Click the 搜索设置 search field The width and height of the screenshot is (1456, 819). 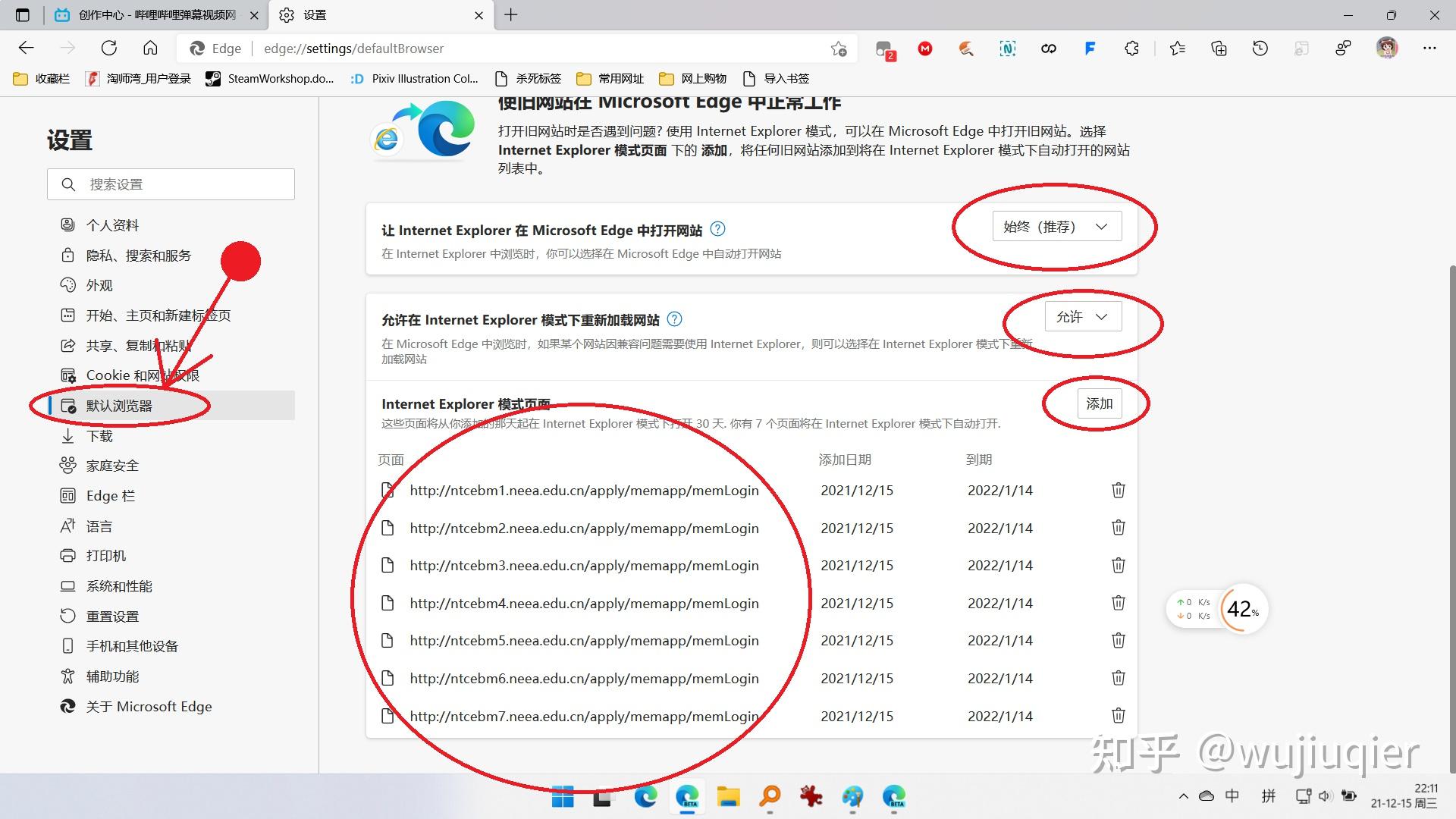pos(171,184)
